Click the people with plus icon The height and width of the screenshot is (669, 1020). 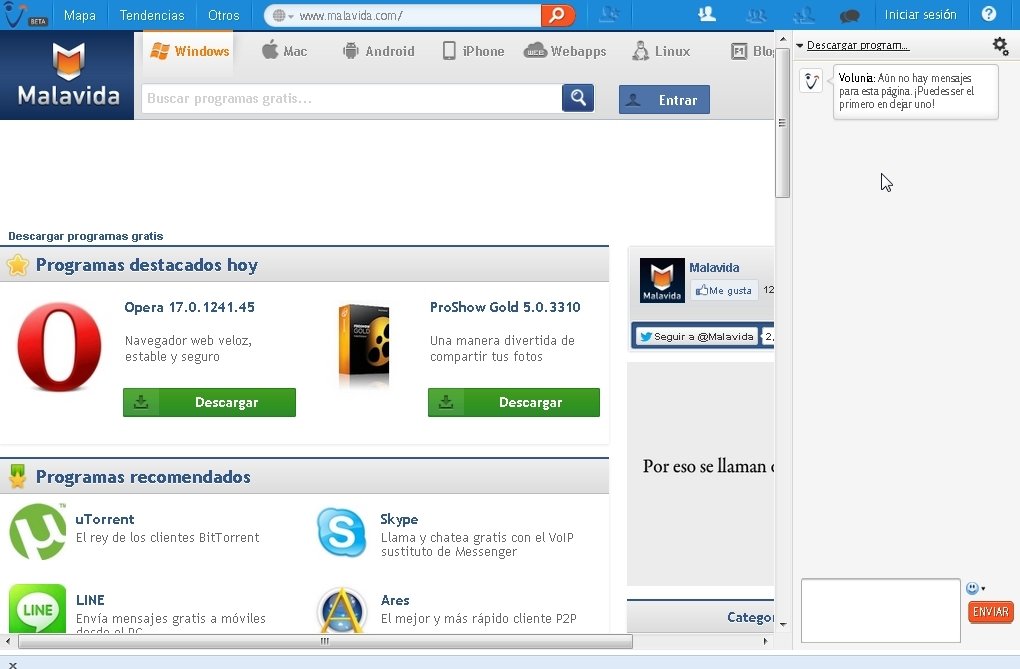coord(804,15)
